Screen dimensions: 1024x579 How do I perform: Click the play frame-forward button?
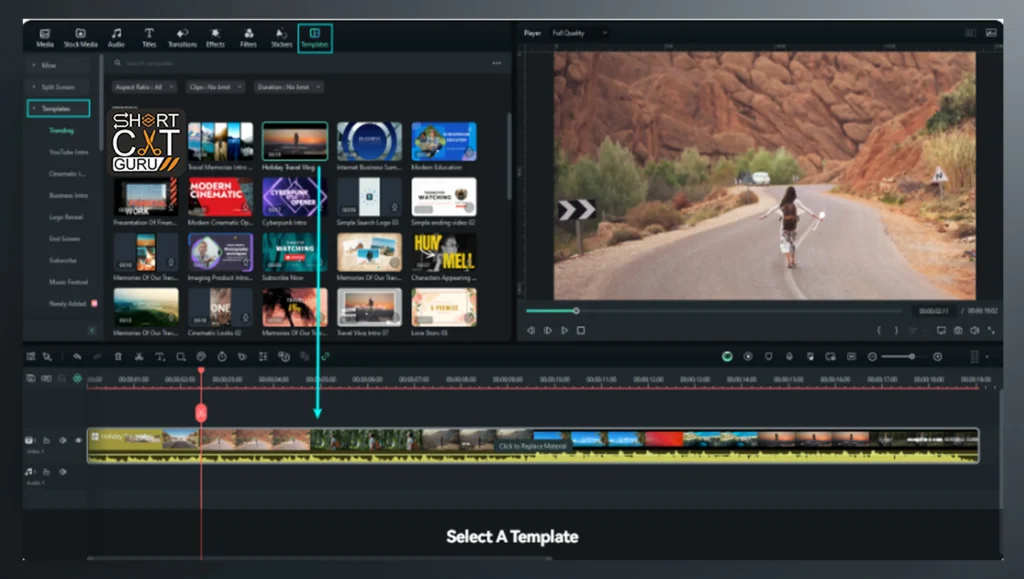(547, 331)
